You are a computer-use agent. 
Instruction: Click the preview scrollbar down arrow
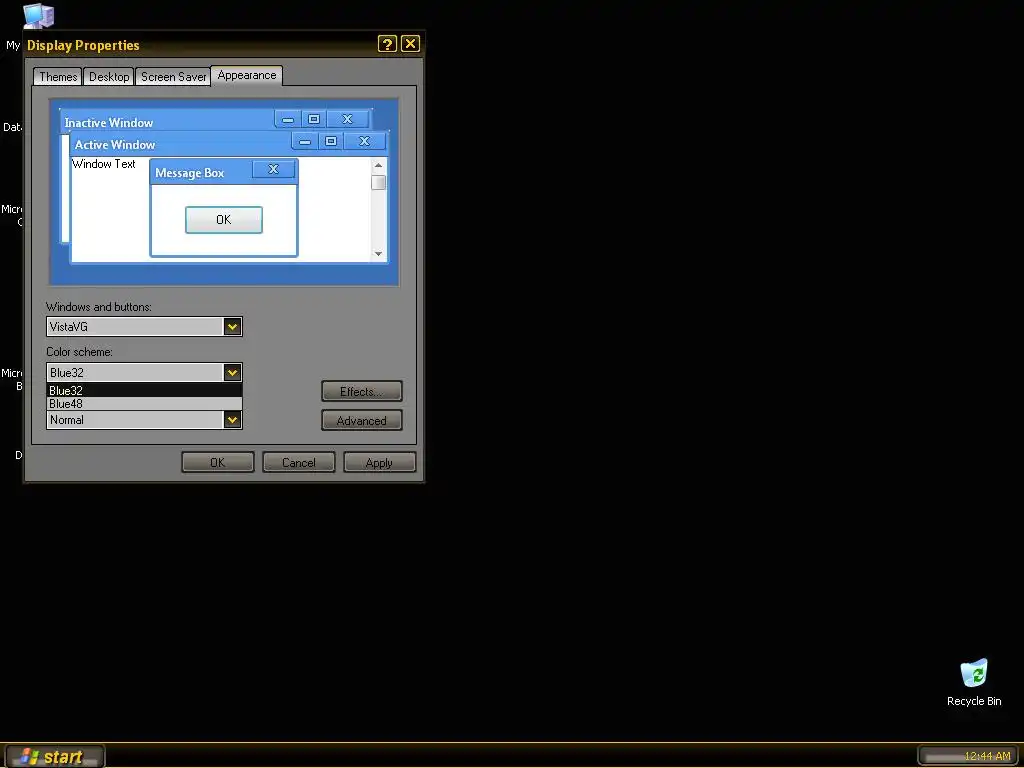378,254
